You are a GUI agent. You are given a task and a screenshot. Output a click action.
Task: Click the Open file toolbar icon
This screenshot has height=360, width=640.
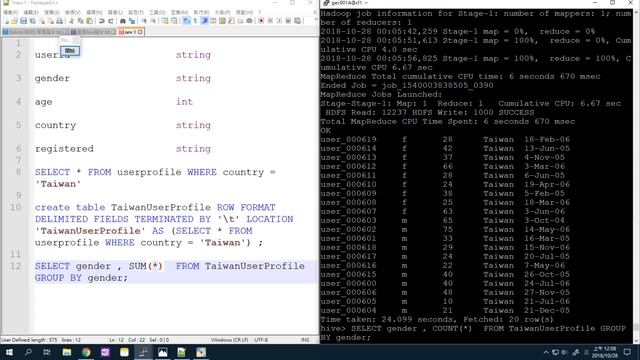point(14,21)
